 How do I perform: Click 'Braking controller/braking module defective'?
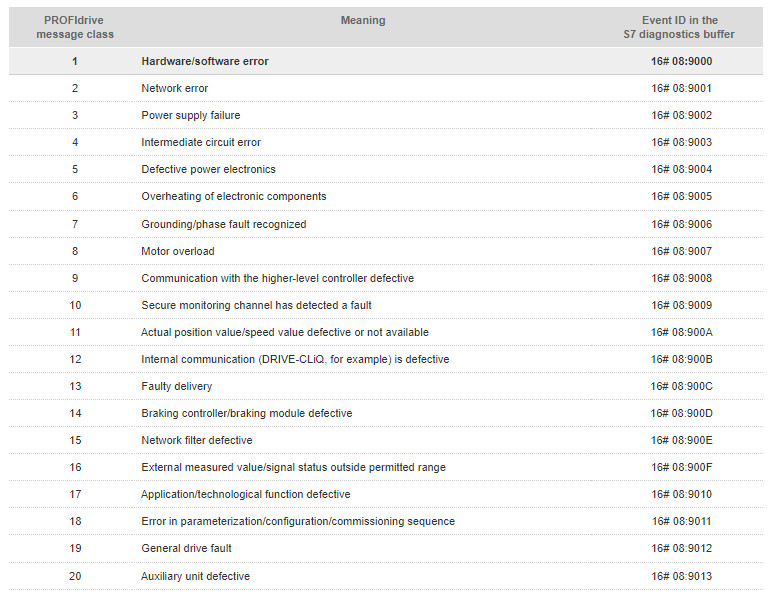(x=247, y=413)
